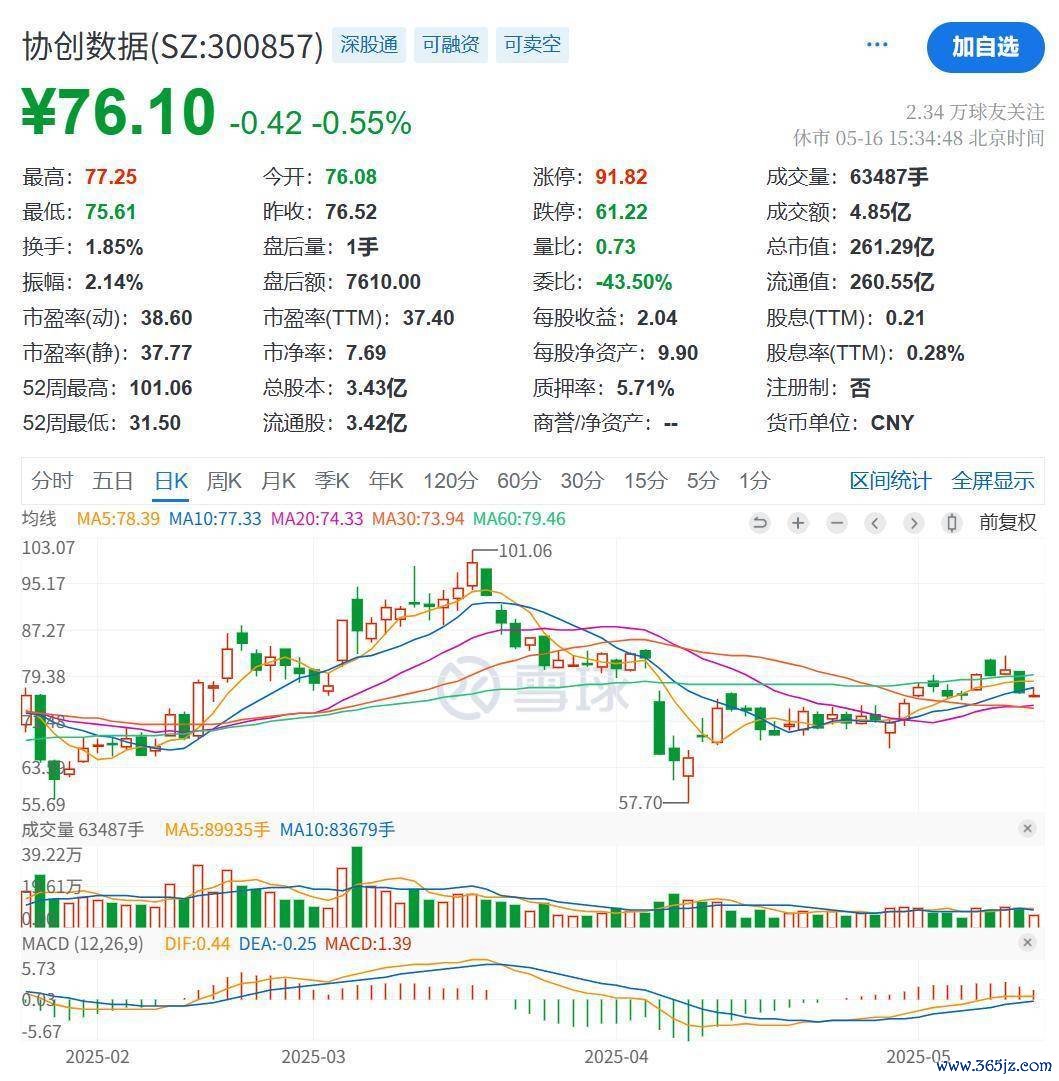Open the 前复权 adjustment dropdown
This screenshot has width=1059, height=1081.
point(1008,522)
